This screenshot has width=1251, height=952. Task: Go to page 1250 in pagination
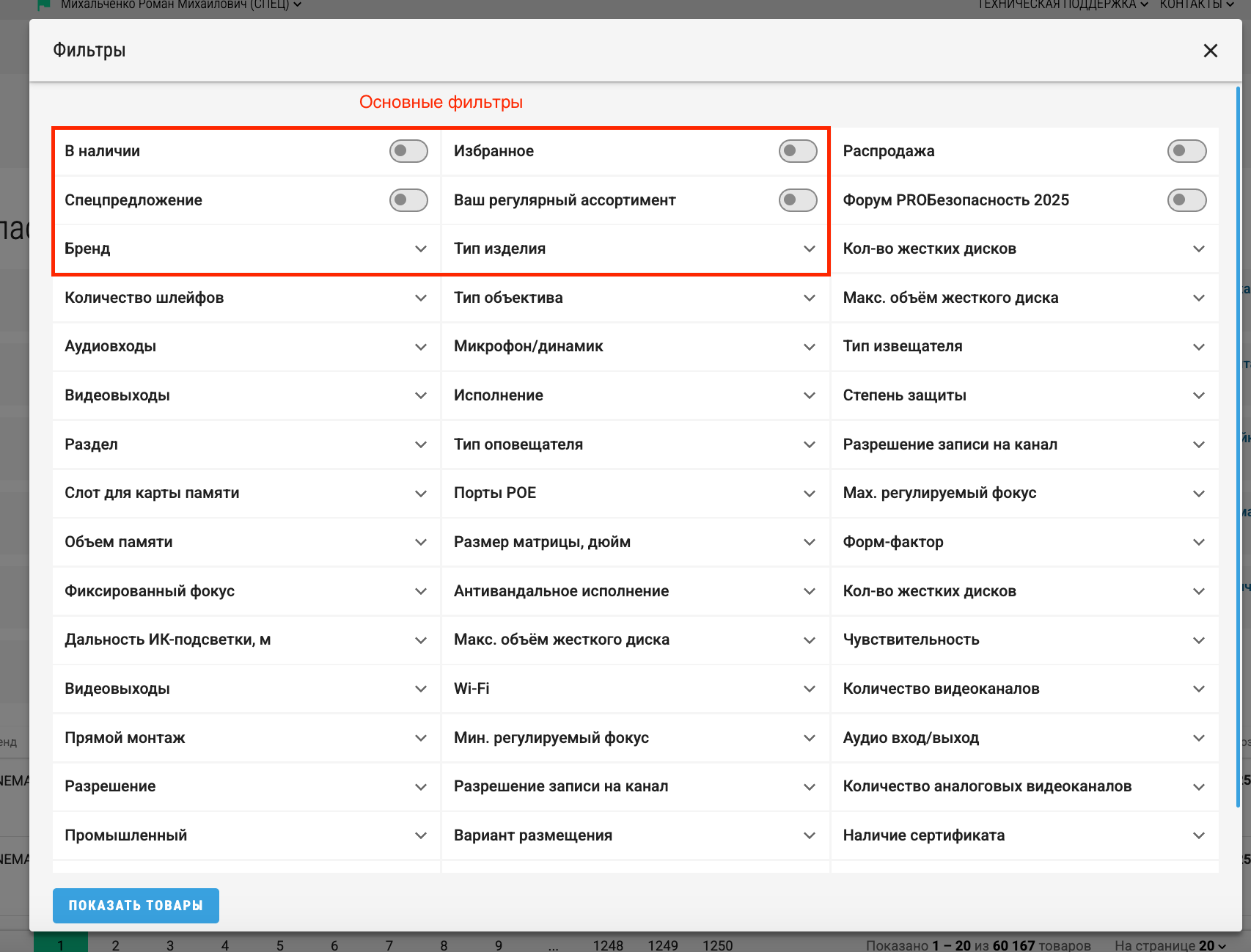click(x=717, y=945)
